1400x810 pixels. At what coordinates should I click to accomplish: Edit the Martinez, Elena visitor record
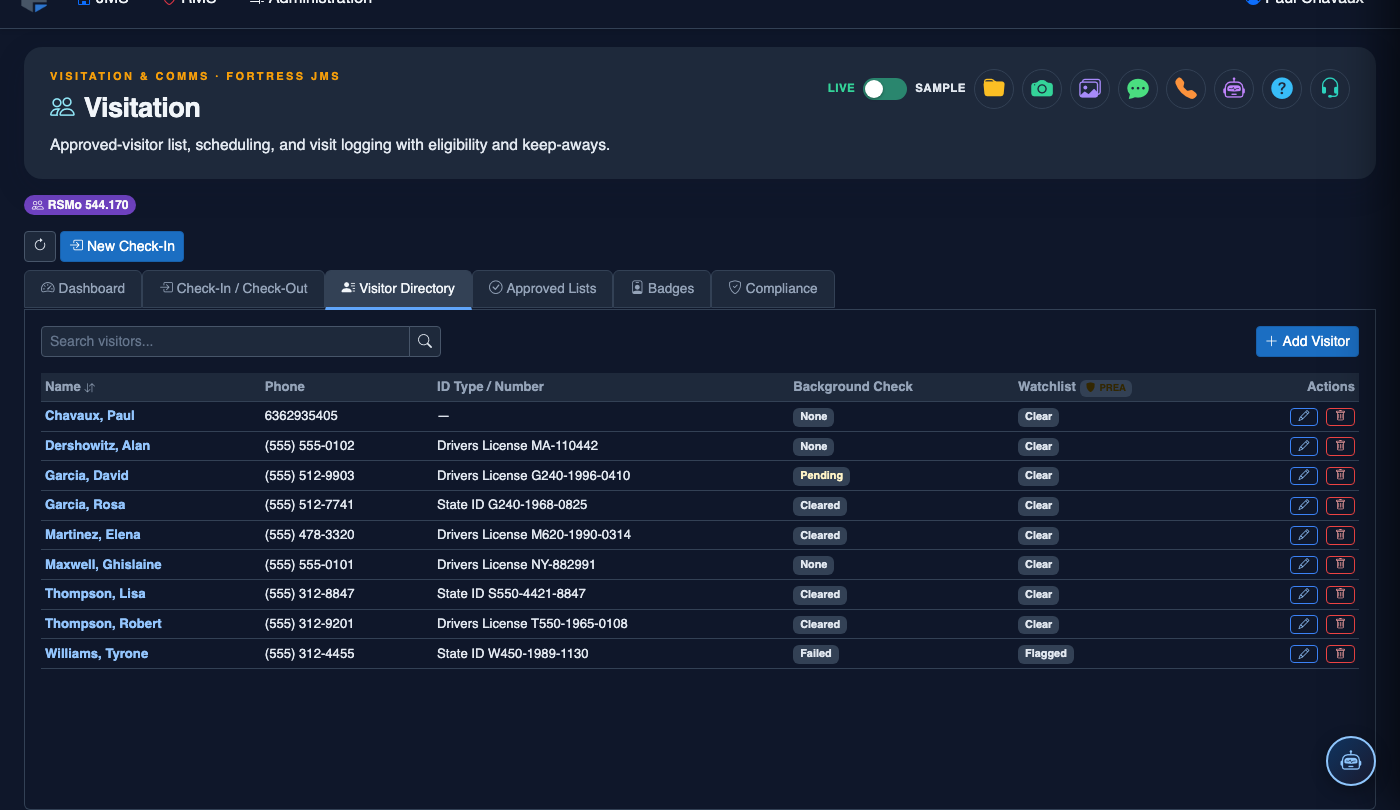pos(1304,535)
